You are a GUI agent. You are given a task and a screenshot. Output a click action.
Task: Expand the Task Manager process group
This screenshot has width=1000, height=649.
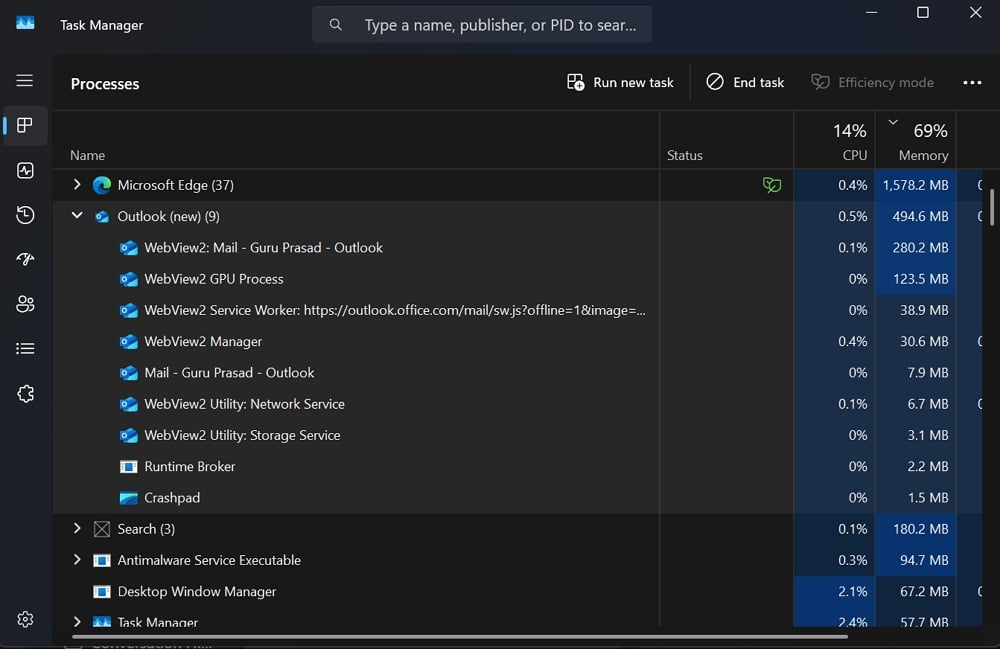(x=77, y=621)
